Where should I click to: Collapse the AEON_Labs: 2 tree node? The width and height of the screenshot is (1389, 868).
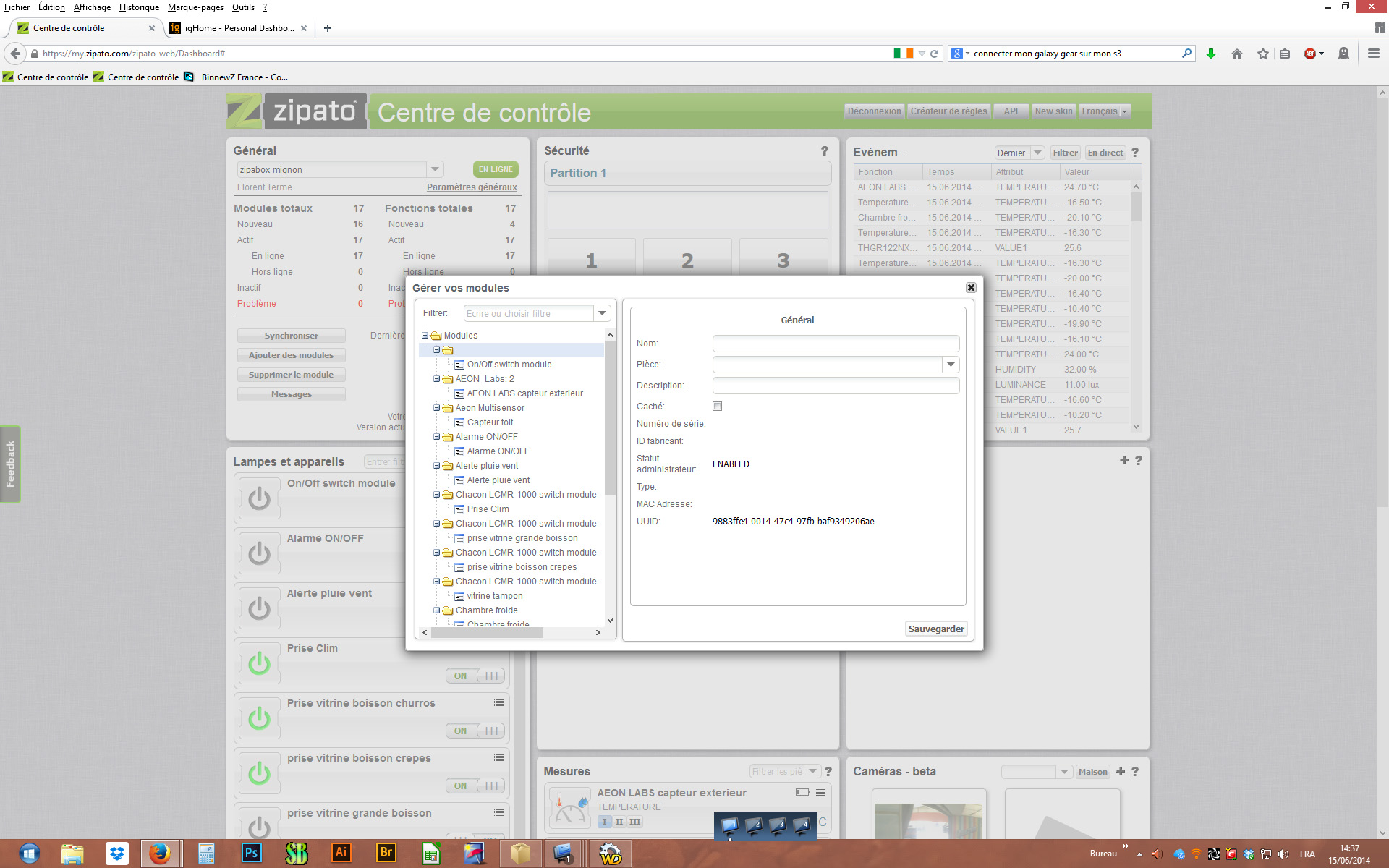(x=437, y=379)
